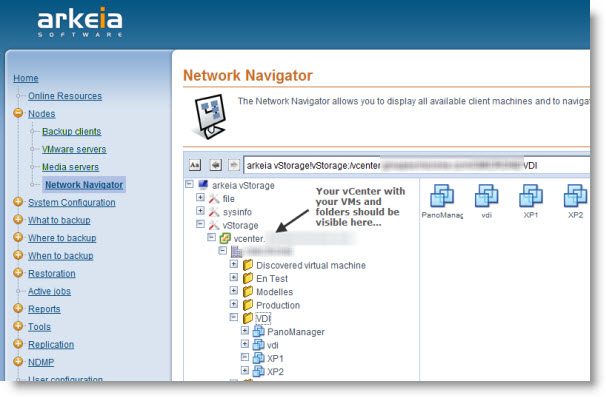Open the Backup clients link

(x=71, y=131)
